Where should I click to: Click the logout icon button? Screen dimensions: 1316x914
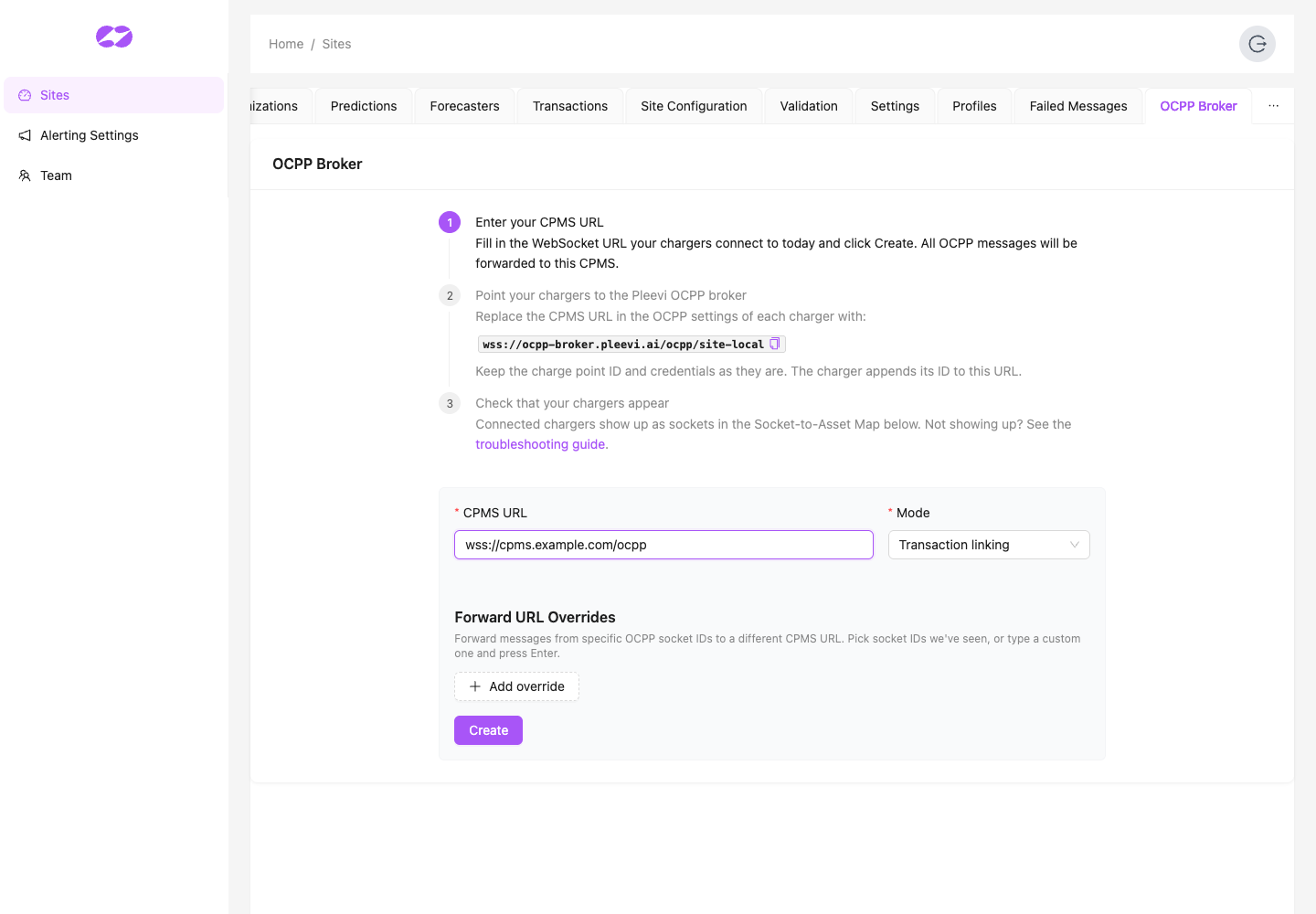(x=1258, y=44)
